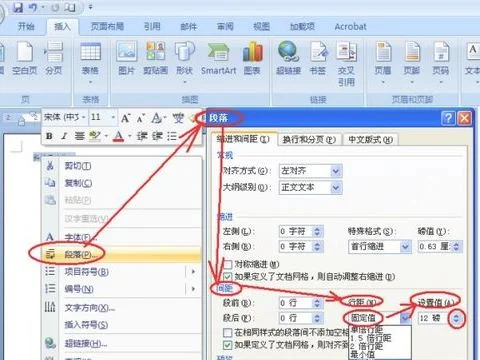
Task: Choose 插入符号 in context menu
Action: 122,324
